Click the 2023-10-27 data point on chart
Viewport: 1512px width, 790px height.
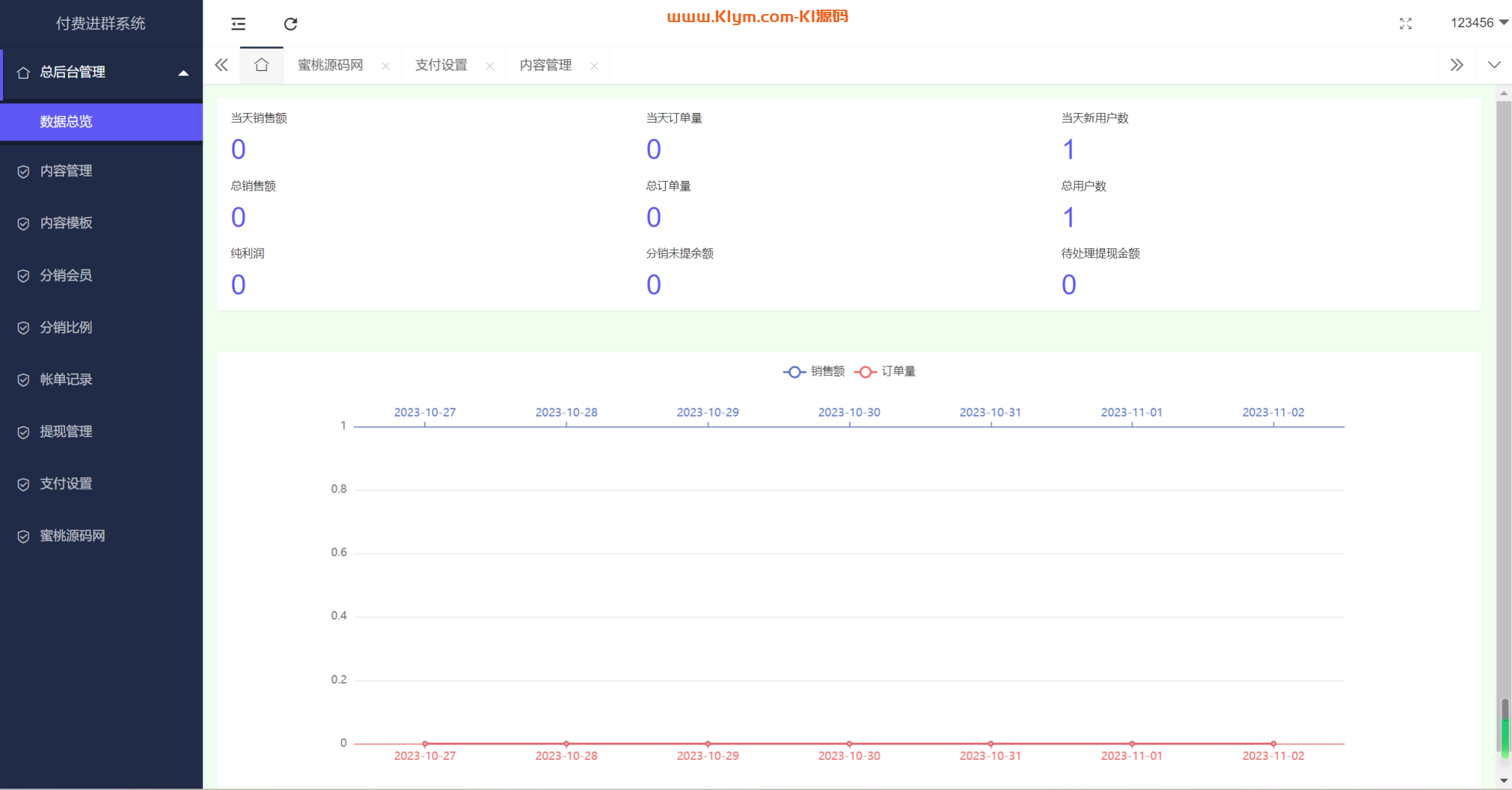coord(425,743)
